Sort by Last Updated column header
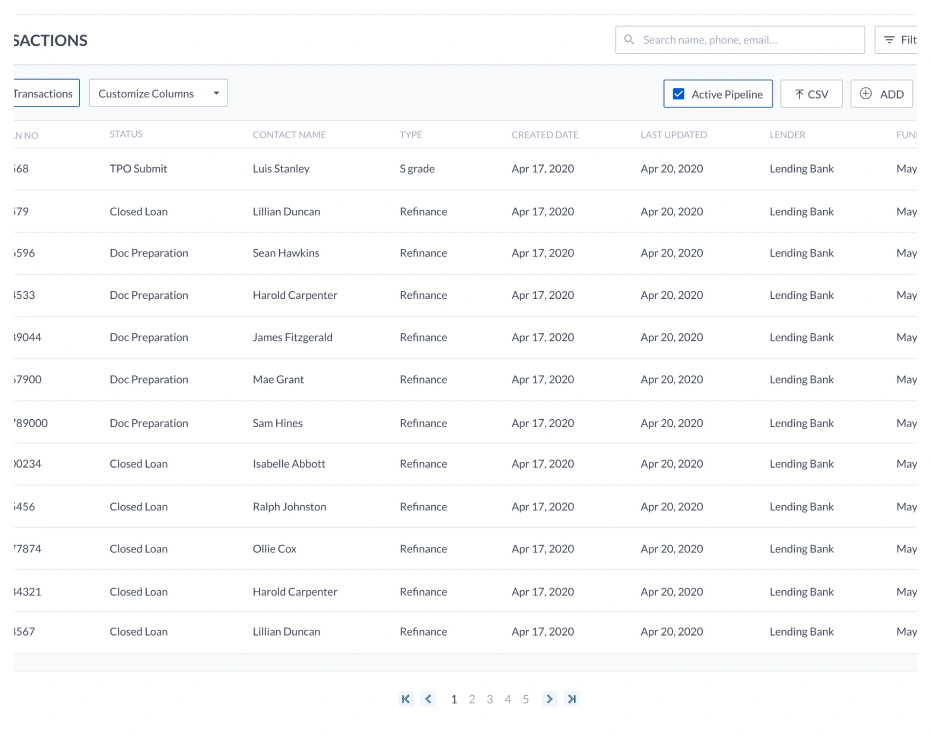Screen dimensions: 931x740 673,135
